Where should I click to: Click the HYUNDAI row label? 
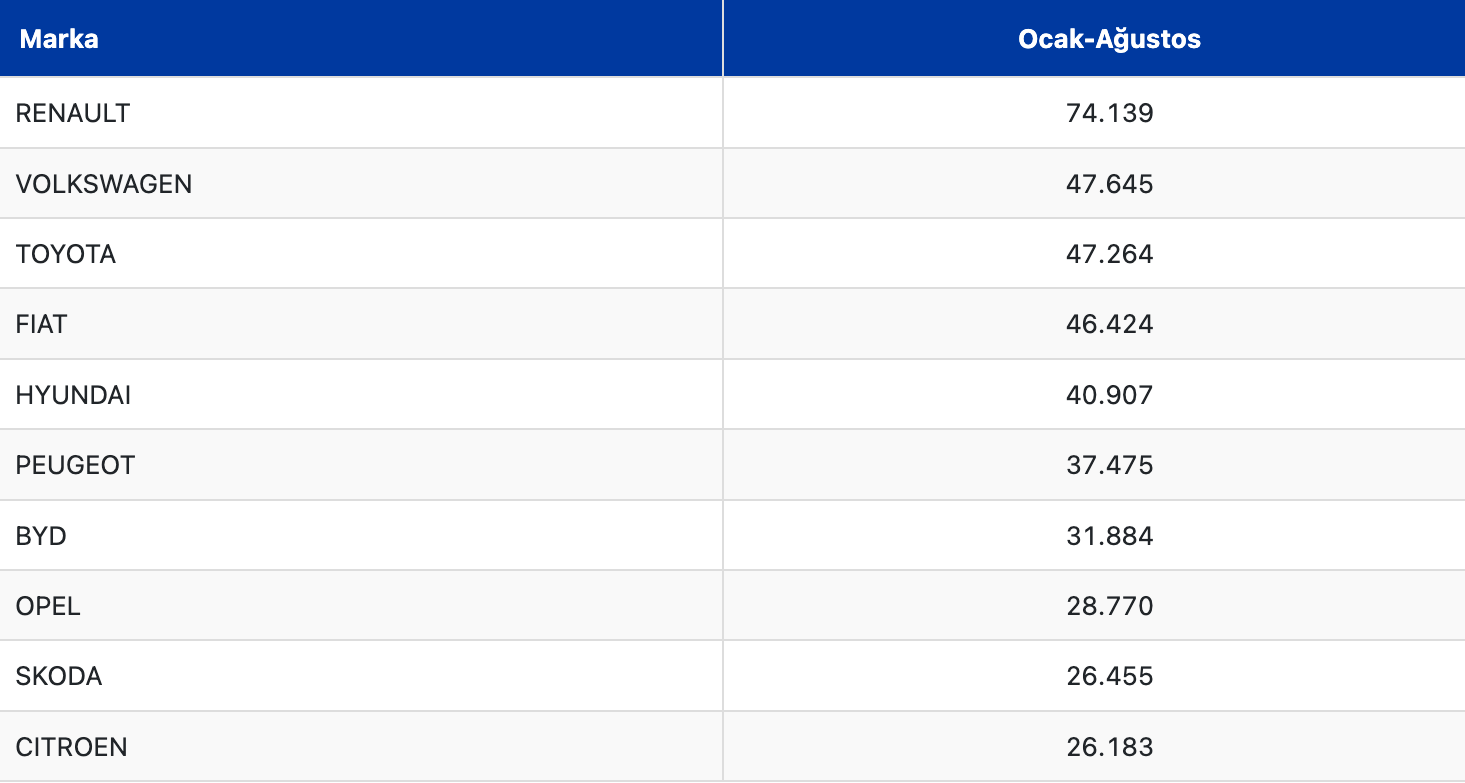[x=73, y=395]
